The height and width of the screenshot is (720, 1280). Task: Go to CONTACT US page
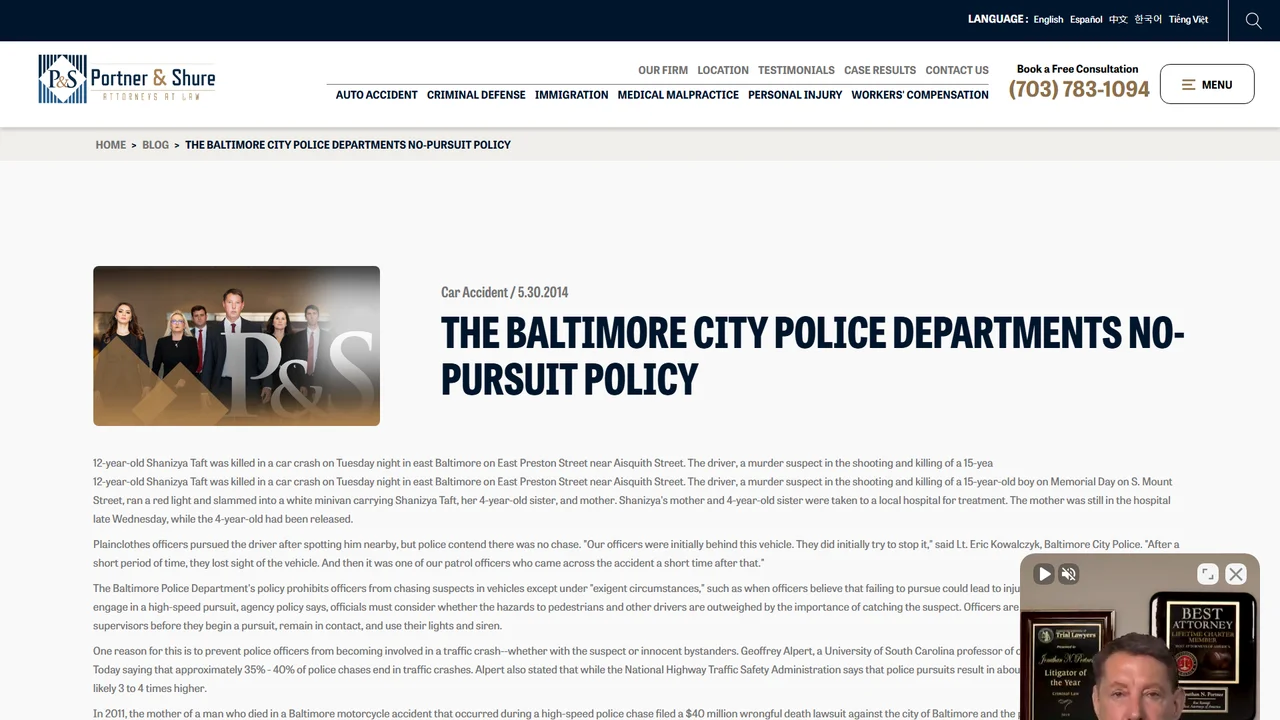[957, 70]
